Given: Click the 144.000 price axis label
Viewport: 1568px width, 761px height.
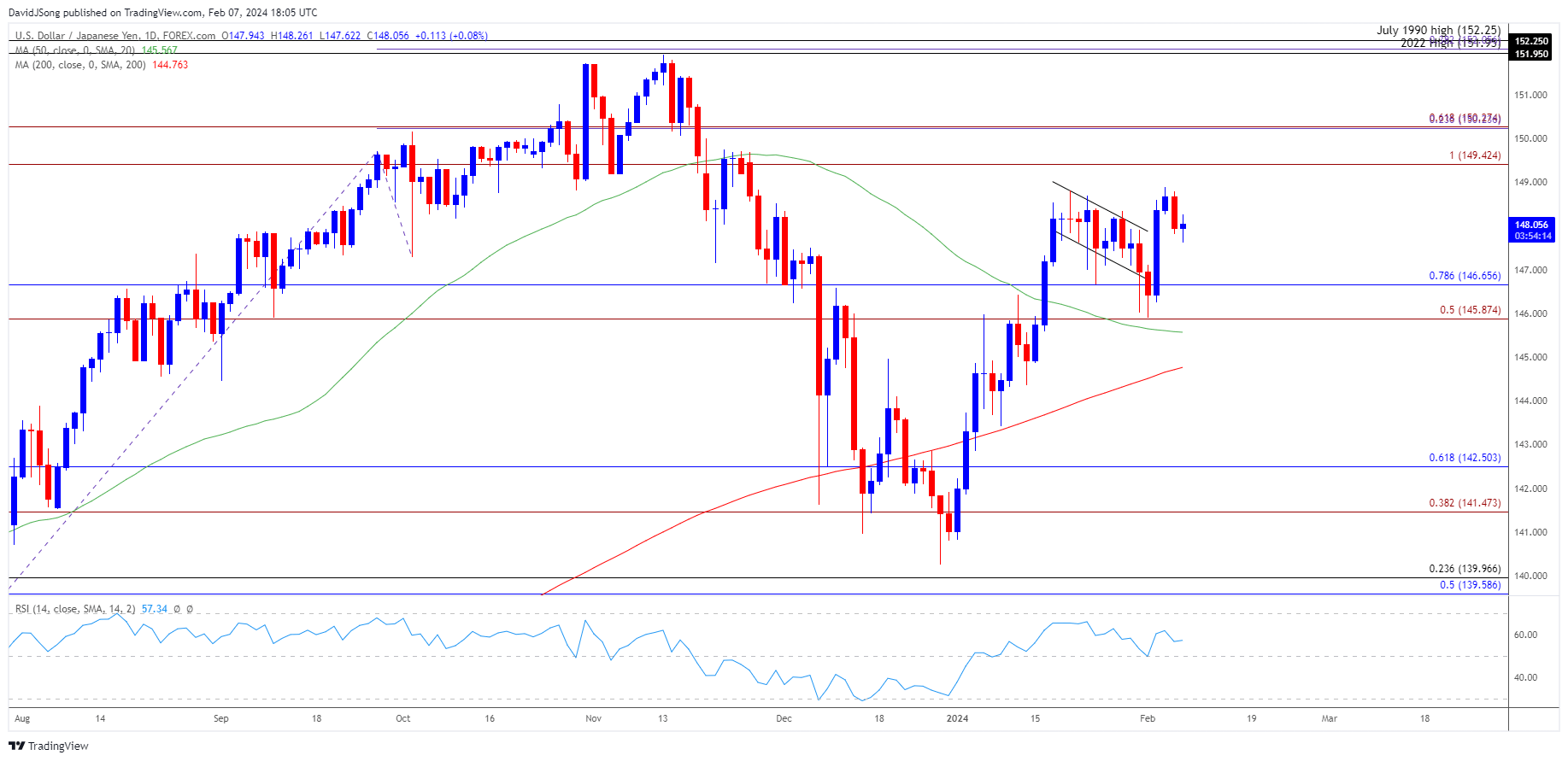Looking at the screenshot, I should (x=1531, y=401).
